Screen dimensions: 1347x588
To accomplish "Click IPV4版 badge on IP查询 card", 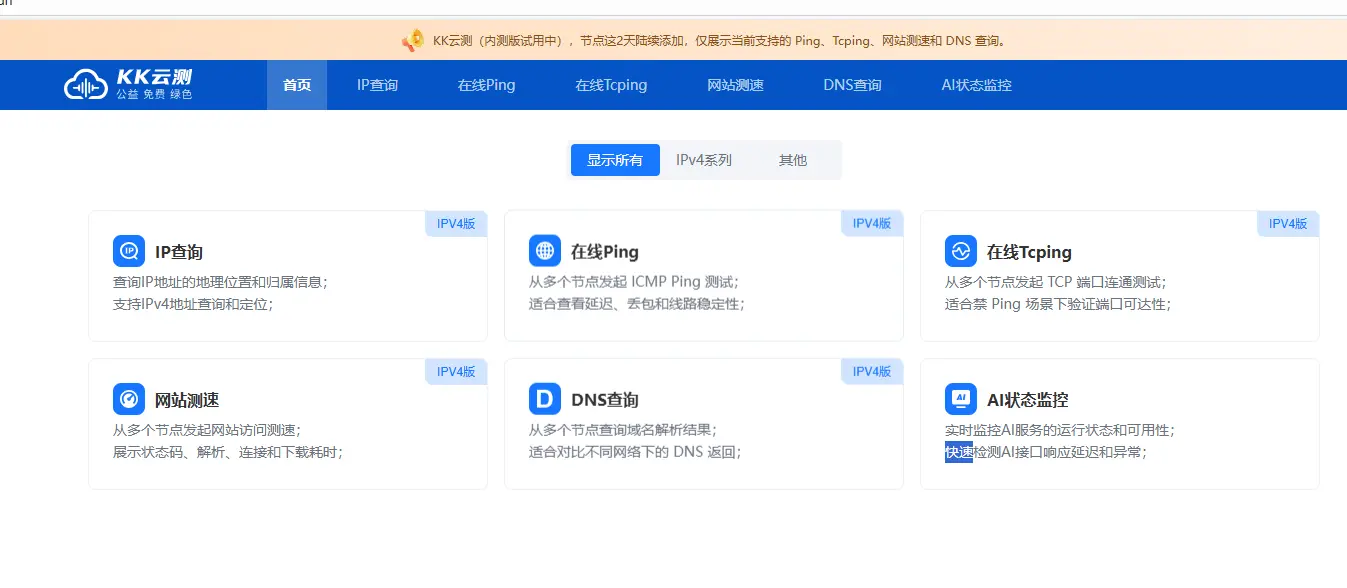I will [456, 224].
